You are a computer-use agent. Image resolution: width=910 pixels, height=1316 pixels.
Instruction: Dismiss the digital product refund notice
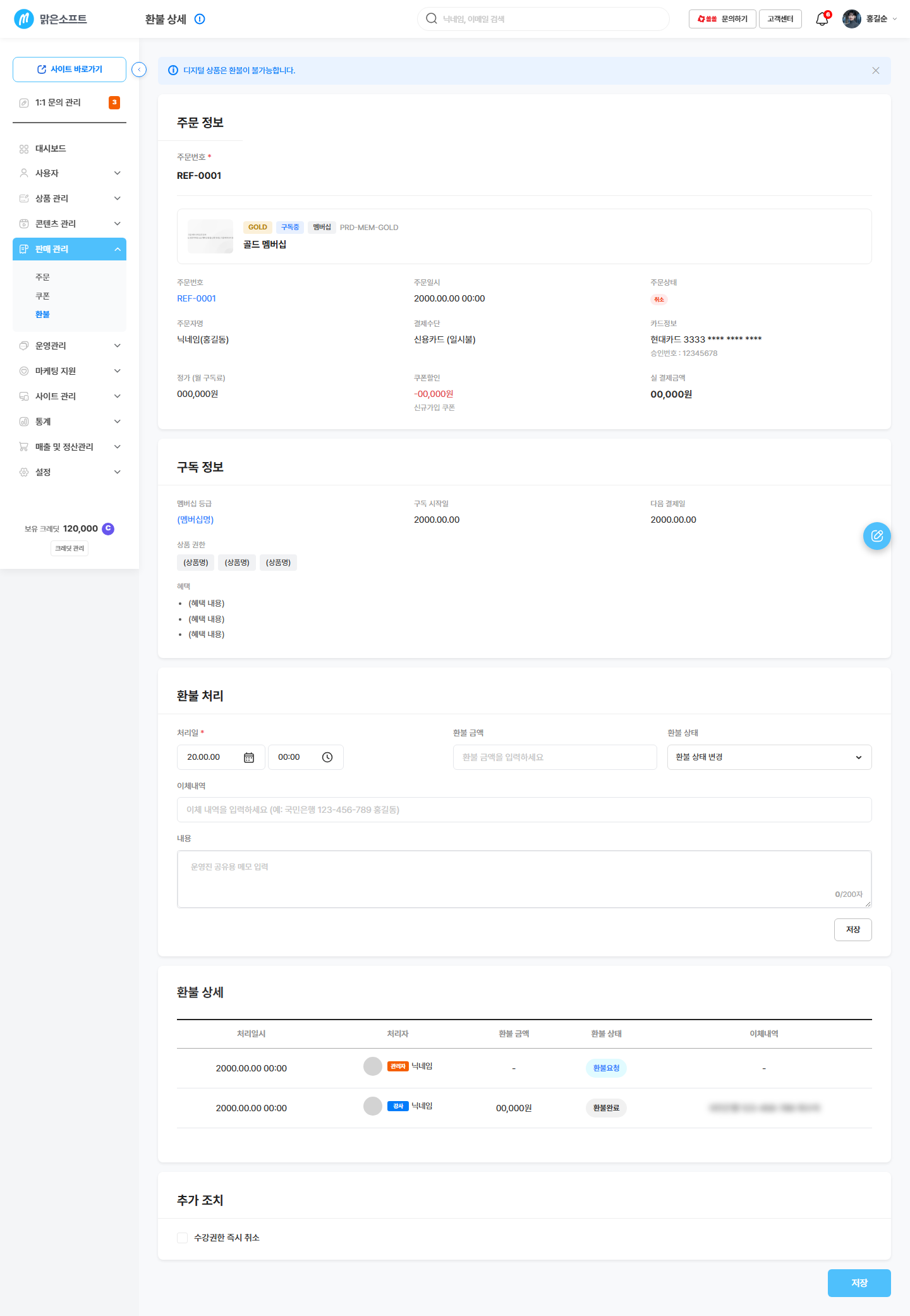click(x=876, y=70)
